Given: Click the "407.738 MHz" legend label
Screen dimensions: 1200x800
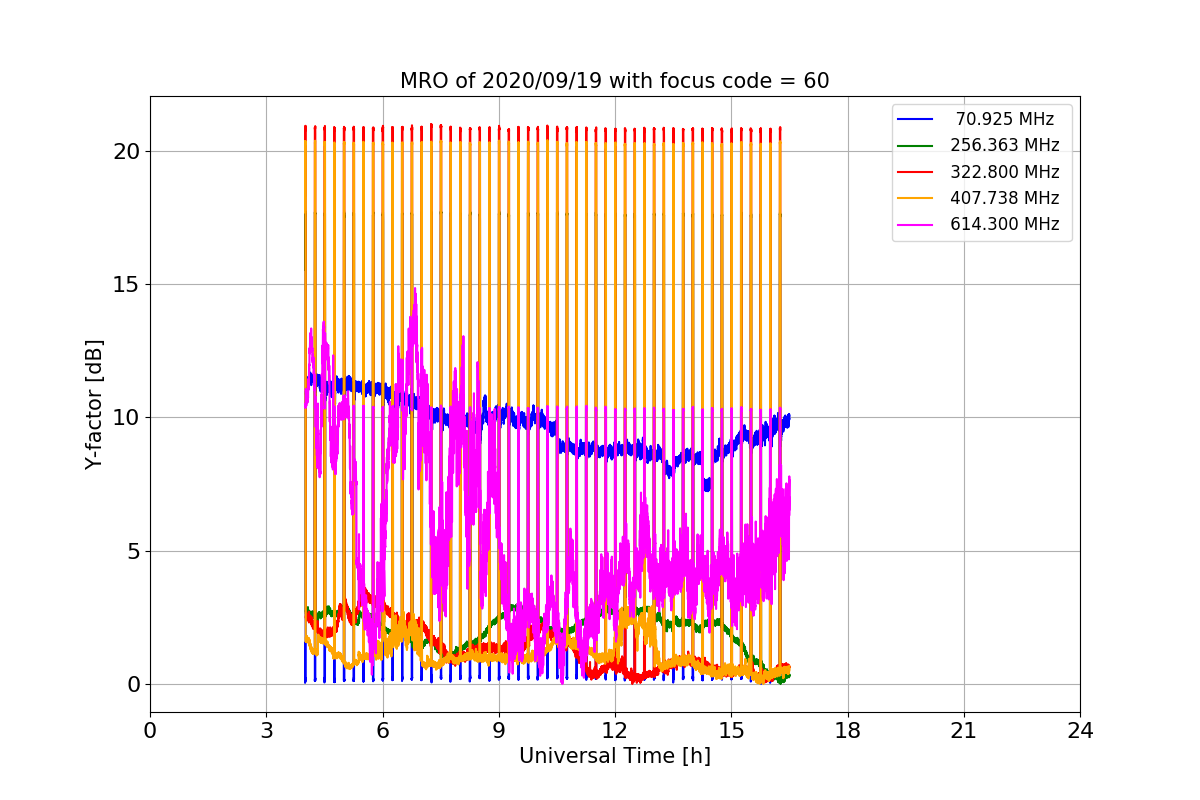Looking at the screenshot, I should pos(1005,198).
